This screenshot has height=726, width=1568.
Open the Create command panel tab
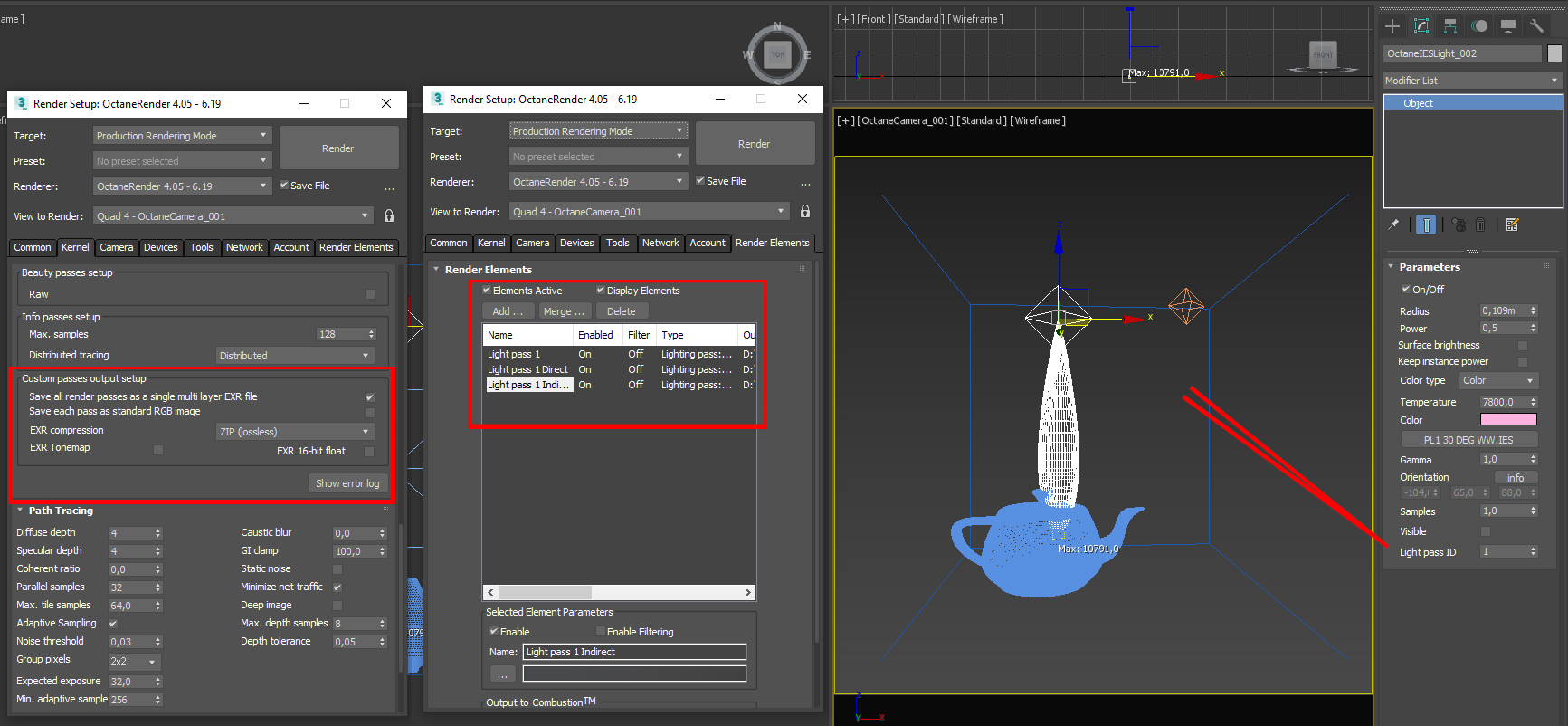[1392, 26]
